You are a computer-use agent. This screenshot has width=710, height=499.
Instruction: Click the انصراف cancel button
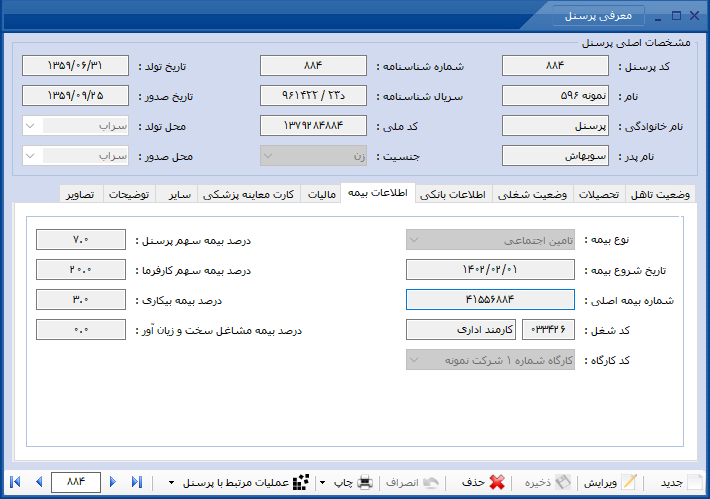click(x=413, y=483)
